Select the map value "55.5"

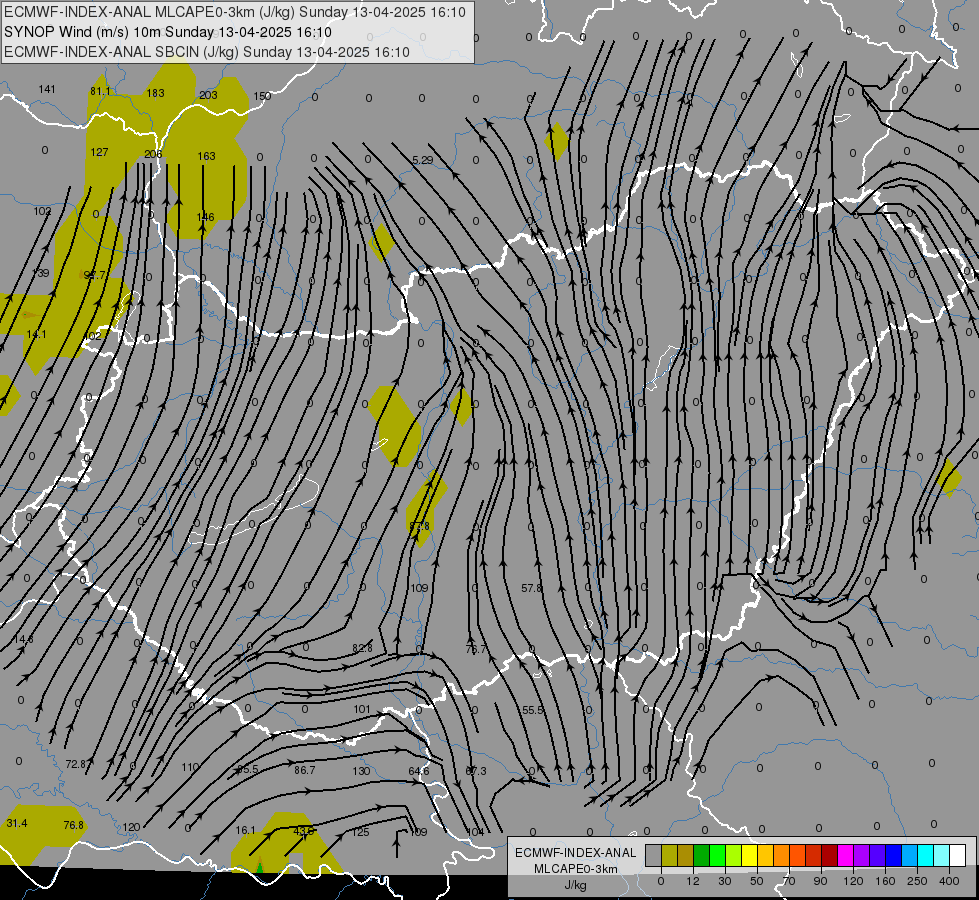[533, 710]
